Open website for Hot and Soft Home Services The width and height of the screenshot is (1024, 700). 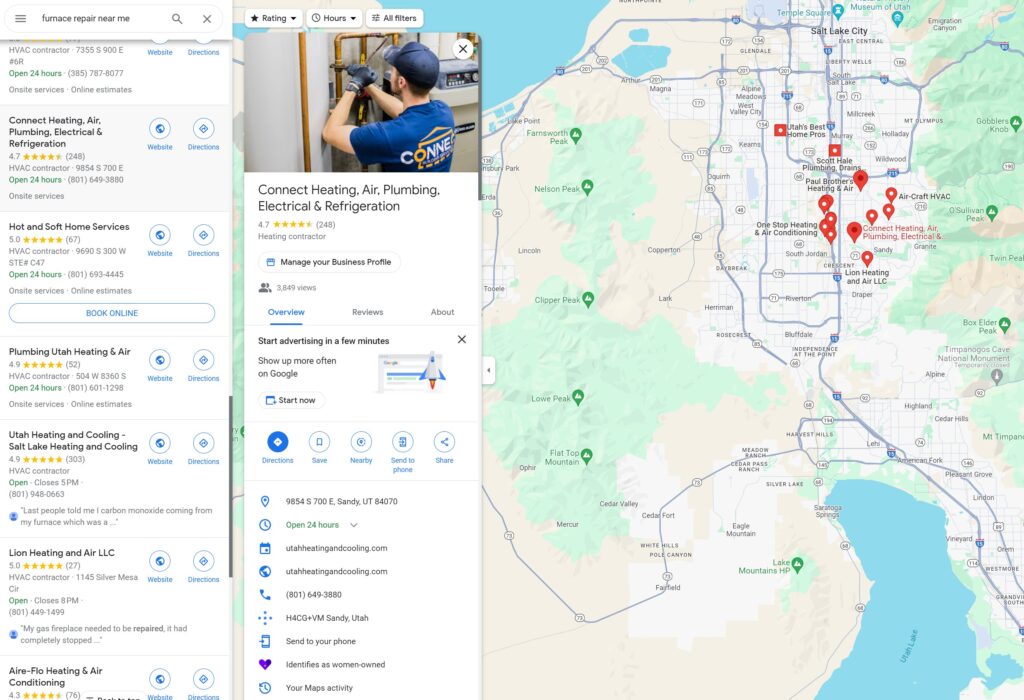tap(160, 240)
